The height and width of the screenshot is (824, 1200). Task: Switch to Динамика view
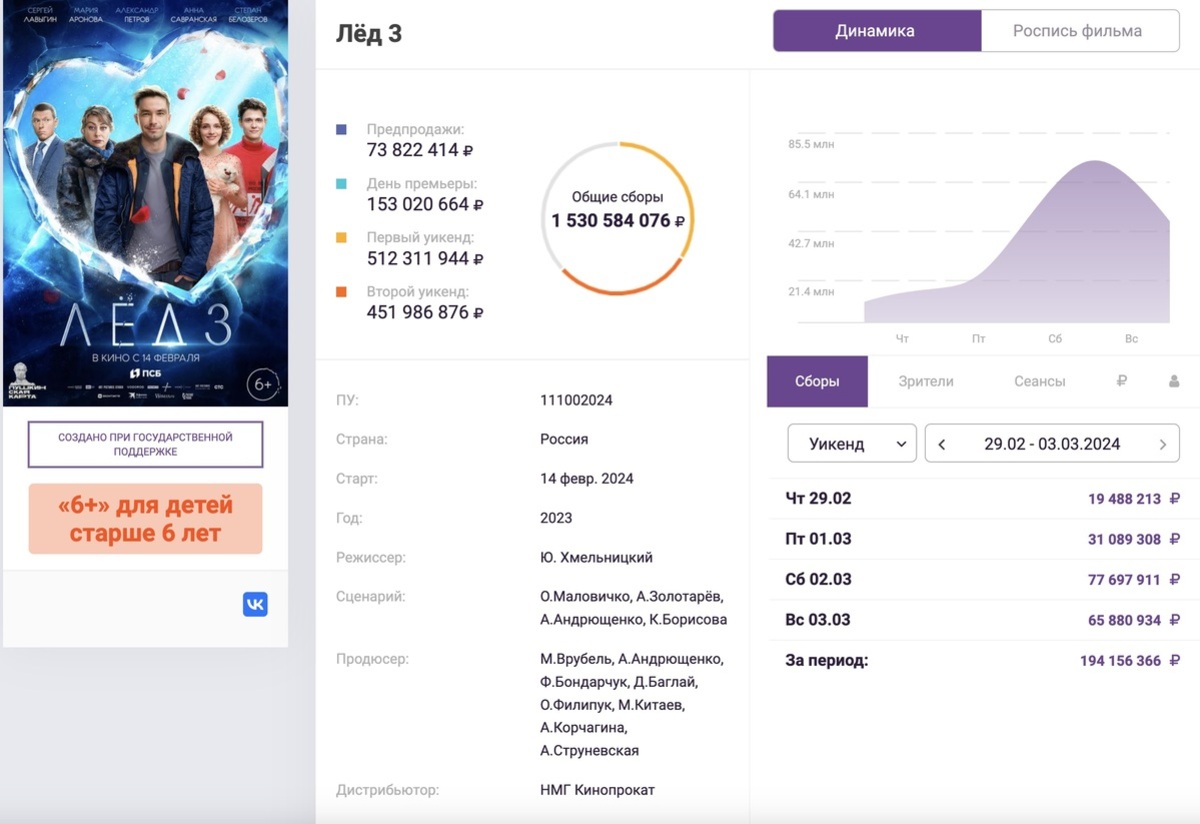point(875,31)
